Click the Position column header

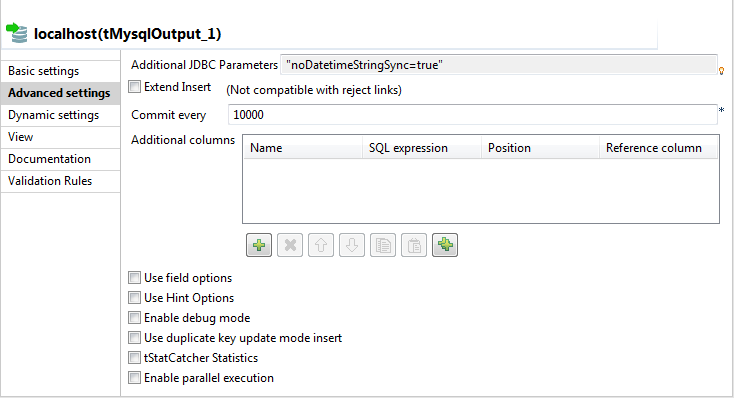tap(540, 148)
